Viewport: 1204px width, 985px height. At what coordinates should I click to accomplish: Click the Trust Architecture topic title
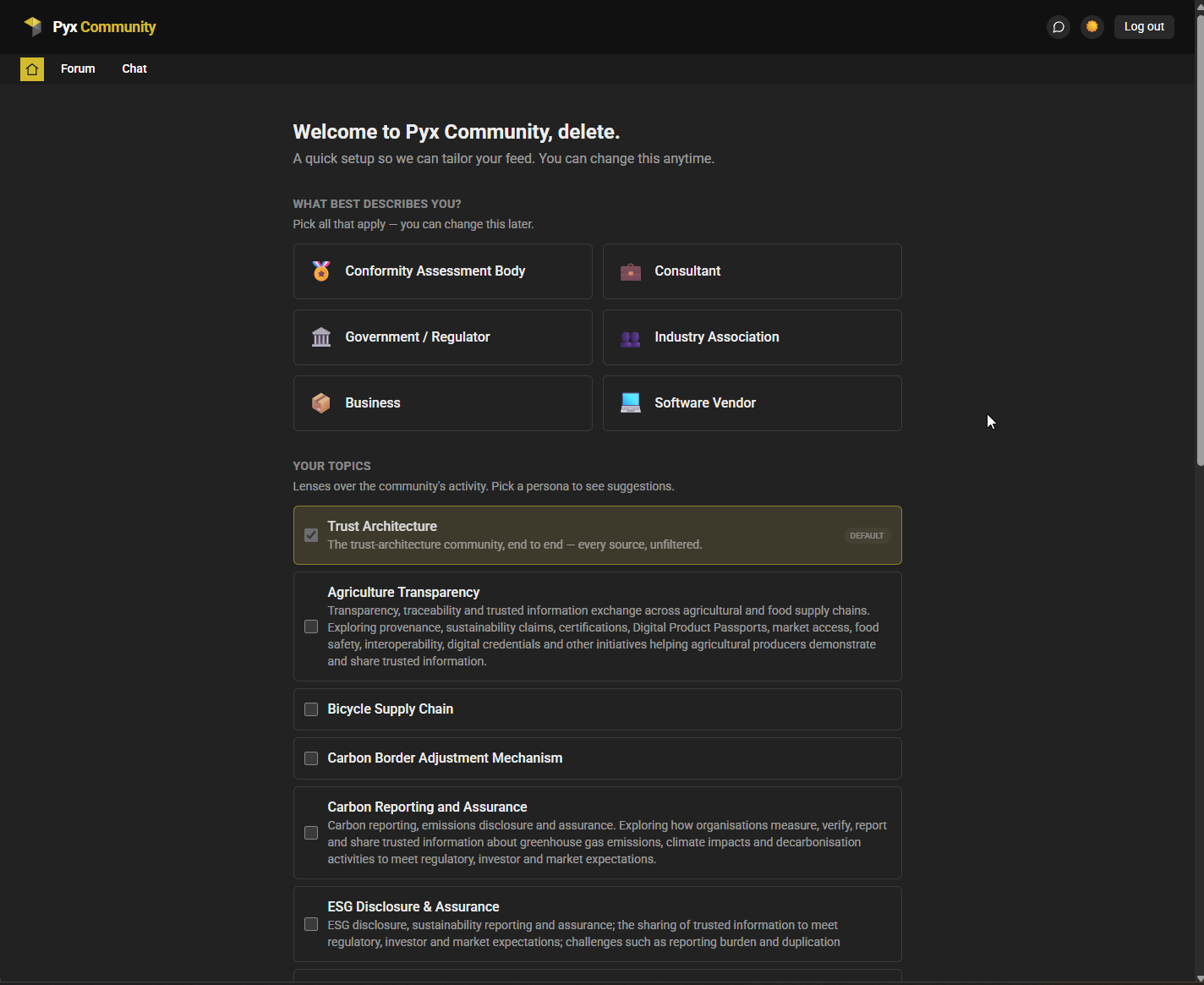click(x=382, y=526)
